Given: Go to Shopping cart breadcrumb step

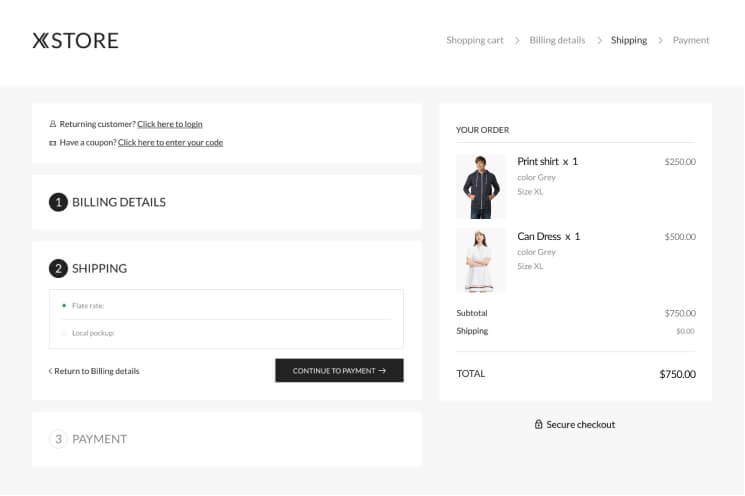Looking at the screenshot, I should (475, 40).
